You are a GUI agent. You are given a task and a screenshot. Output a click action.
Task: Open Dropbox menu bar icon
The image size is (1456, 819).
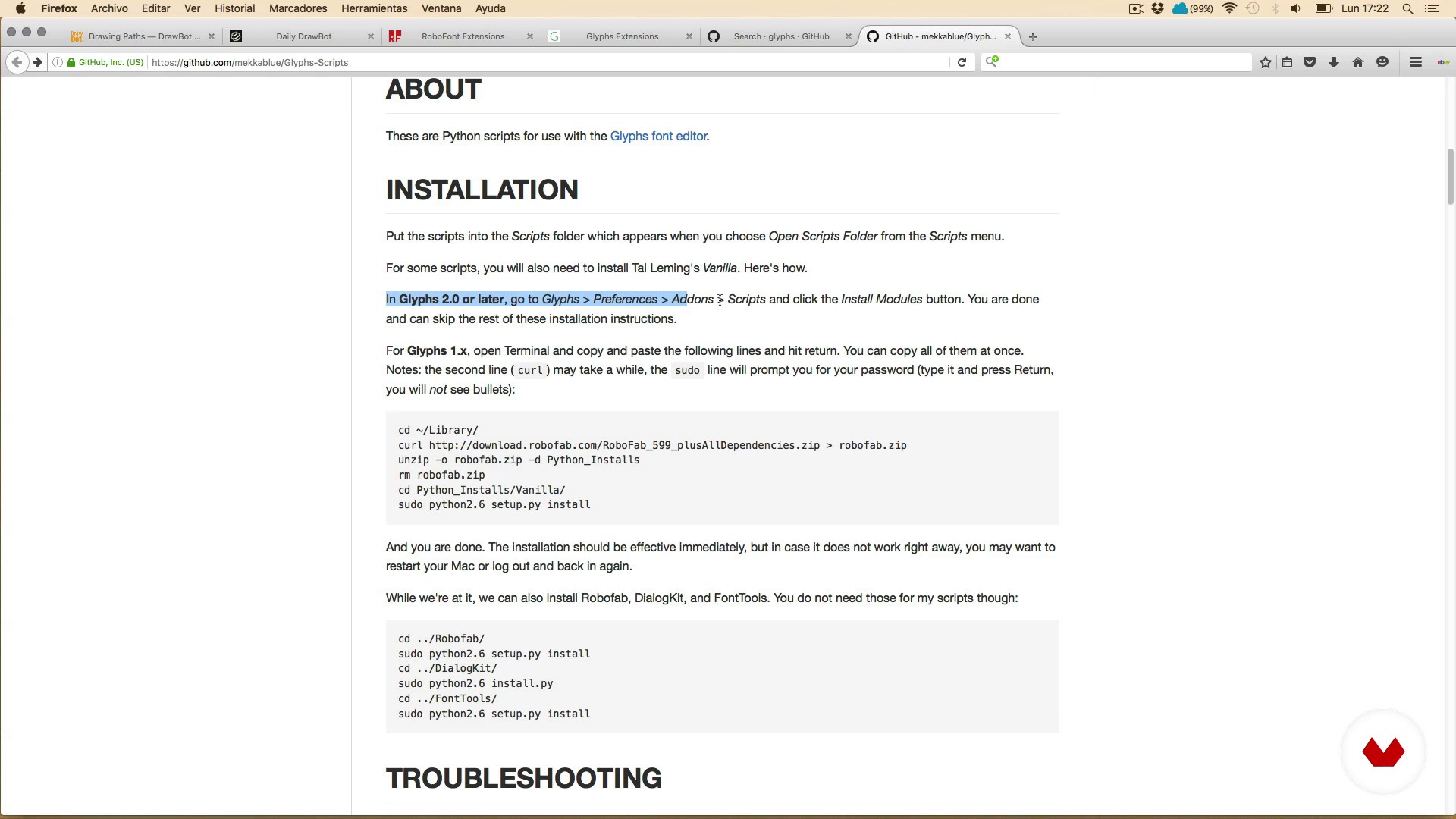pyautogui.click(x=1158, y=8)
